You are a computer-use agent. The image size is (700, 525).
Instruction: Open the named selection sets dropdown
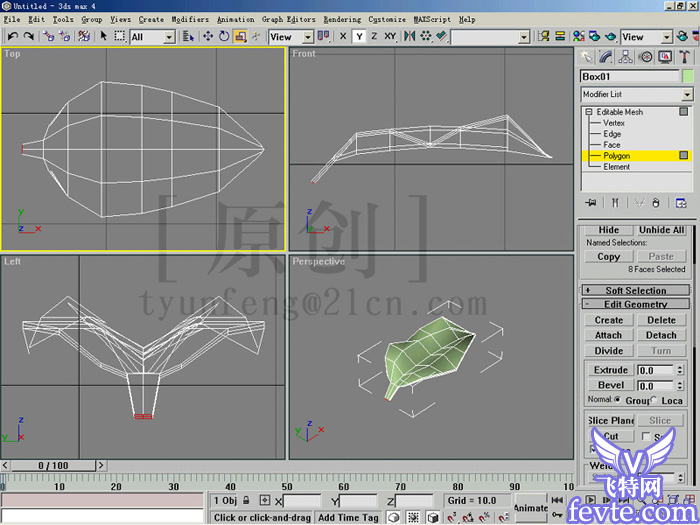click(x=524, y=37)
